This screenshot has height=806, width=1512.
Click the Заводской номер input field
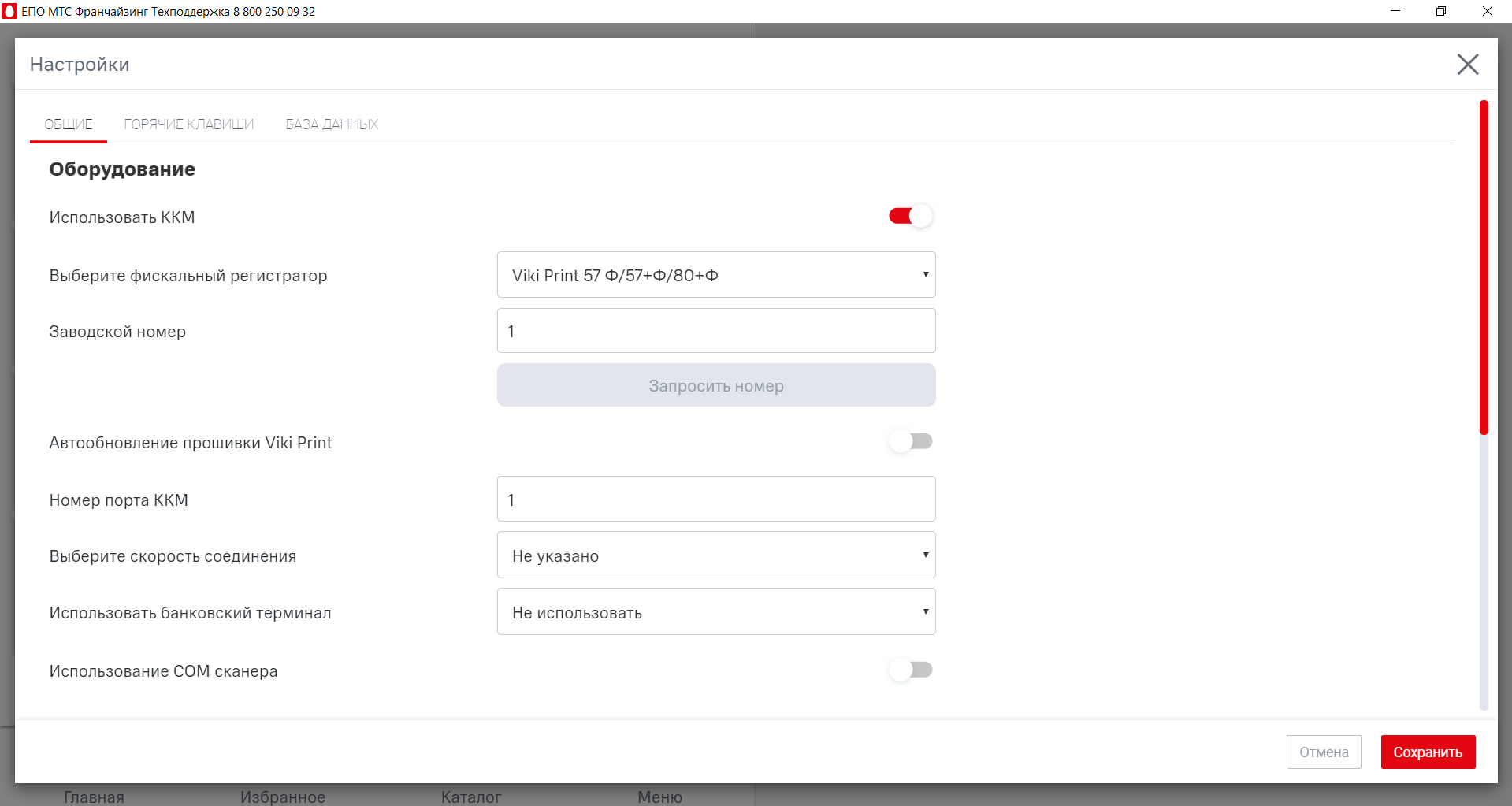716,331
